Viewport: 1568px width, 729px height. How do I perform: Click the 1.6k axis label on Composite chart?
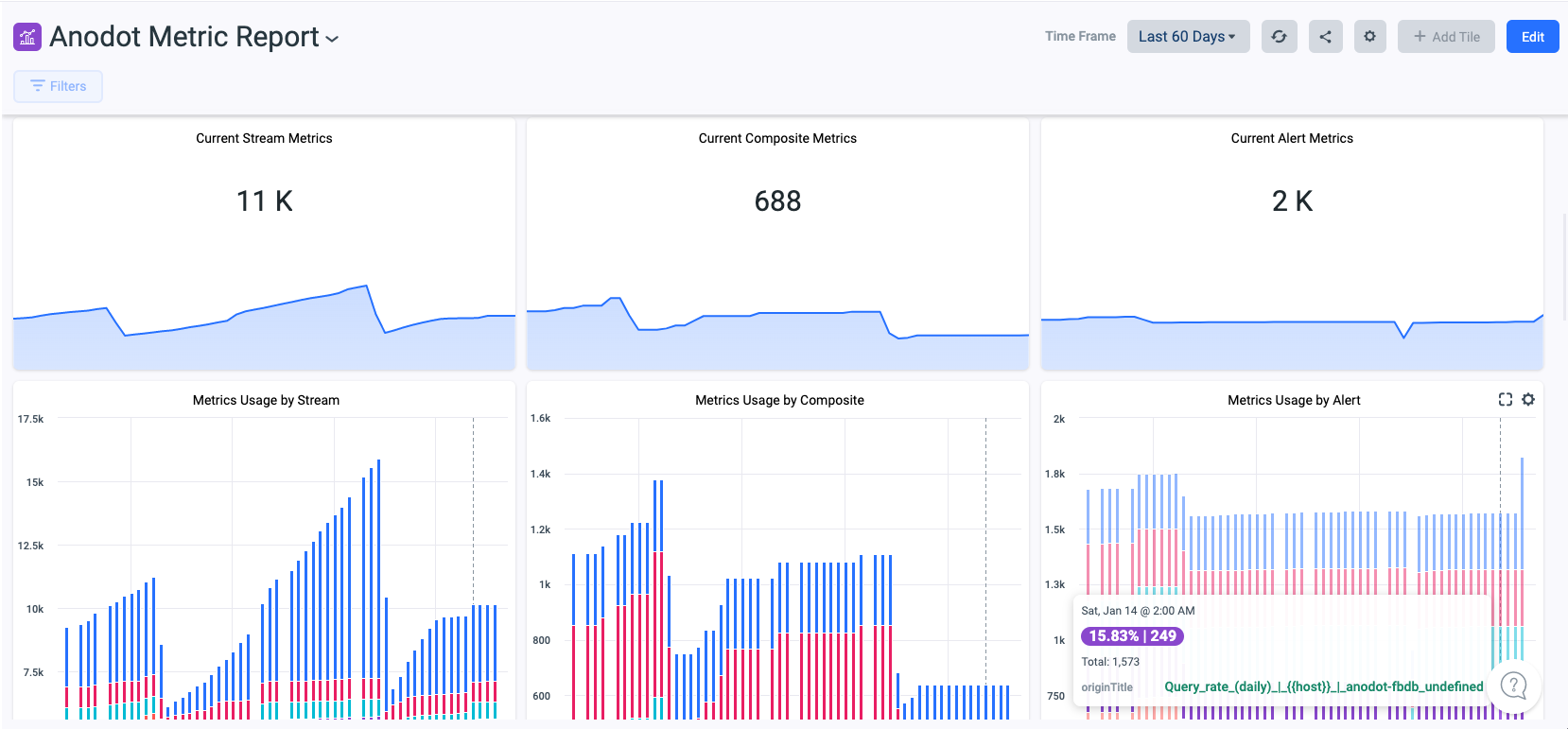tap(540, 418)
